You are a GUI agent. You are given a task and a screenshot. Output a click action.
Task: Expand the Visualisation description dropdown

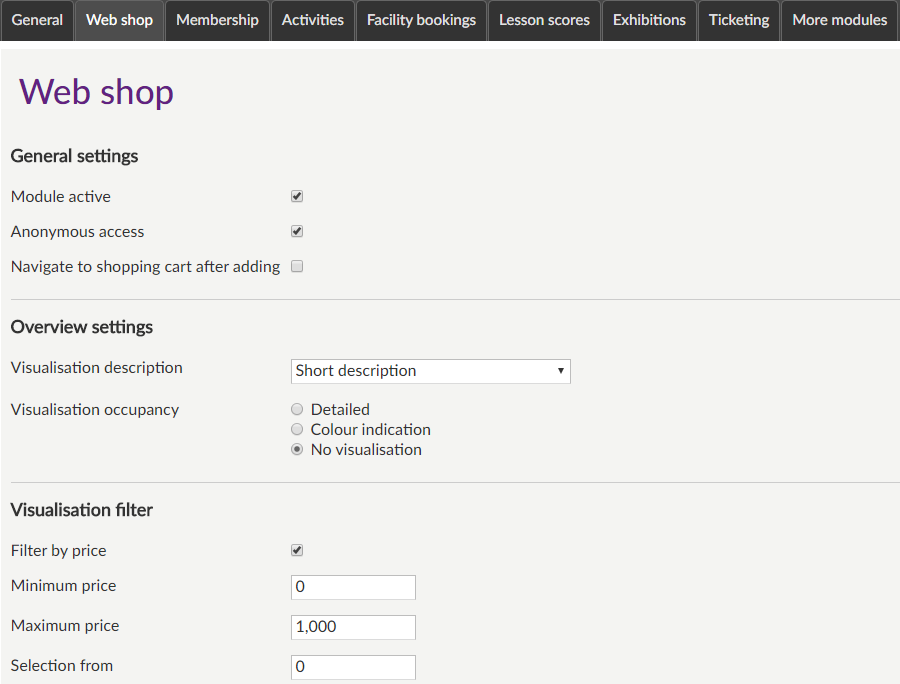click(430, 371)
